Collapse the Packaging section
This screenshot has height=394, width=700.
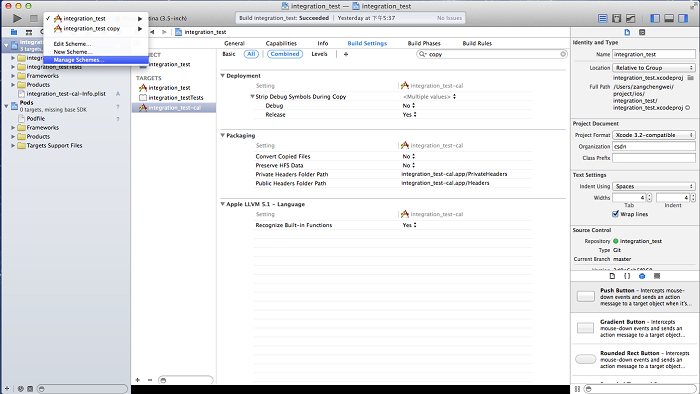click(x=222, y=135)
